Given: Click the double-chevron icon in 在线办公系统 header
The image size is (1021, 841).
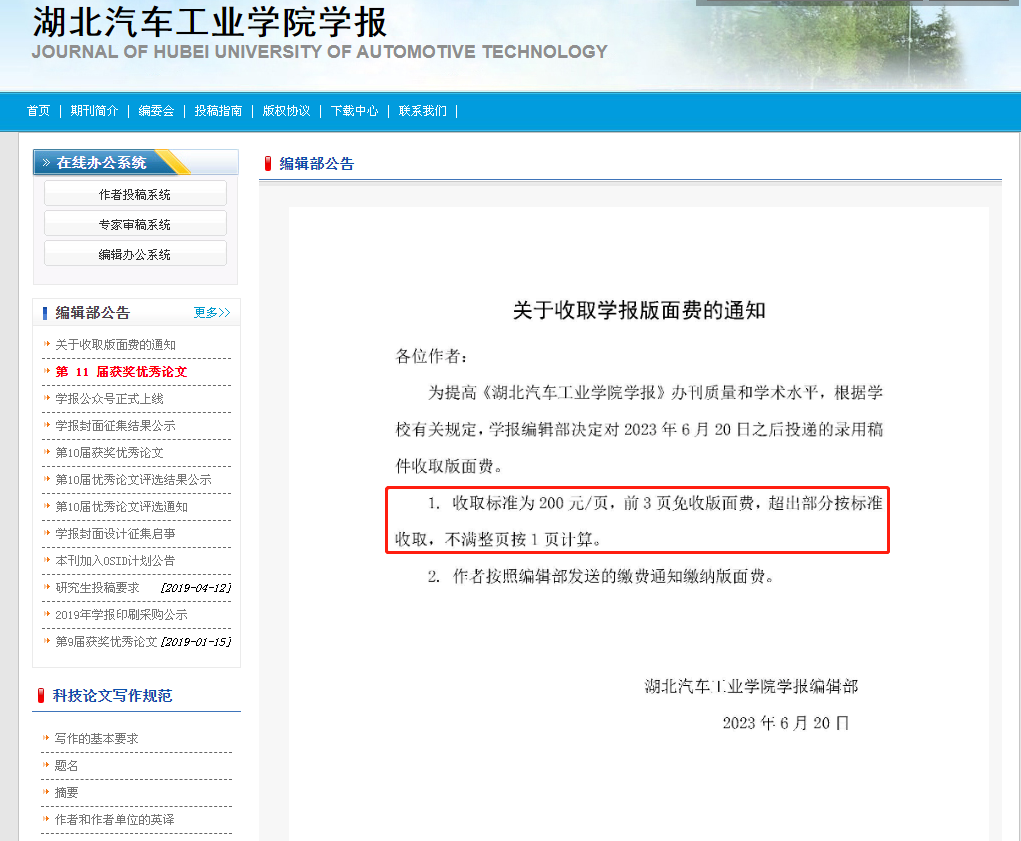Looking at the screenshot, I should point(46,162).
